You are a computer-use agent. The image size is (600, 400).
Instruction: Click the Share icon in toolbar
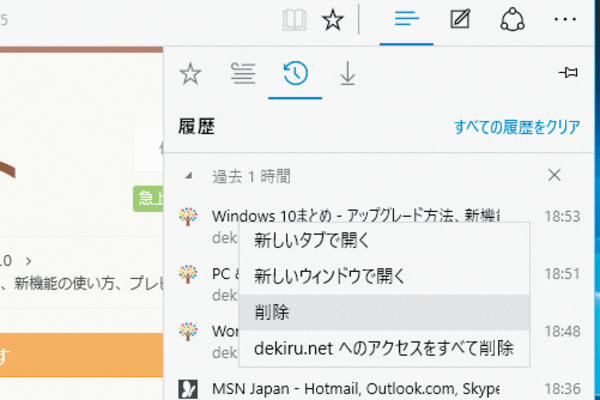512,19
